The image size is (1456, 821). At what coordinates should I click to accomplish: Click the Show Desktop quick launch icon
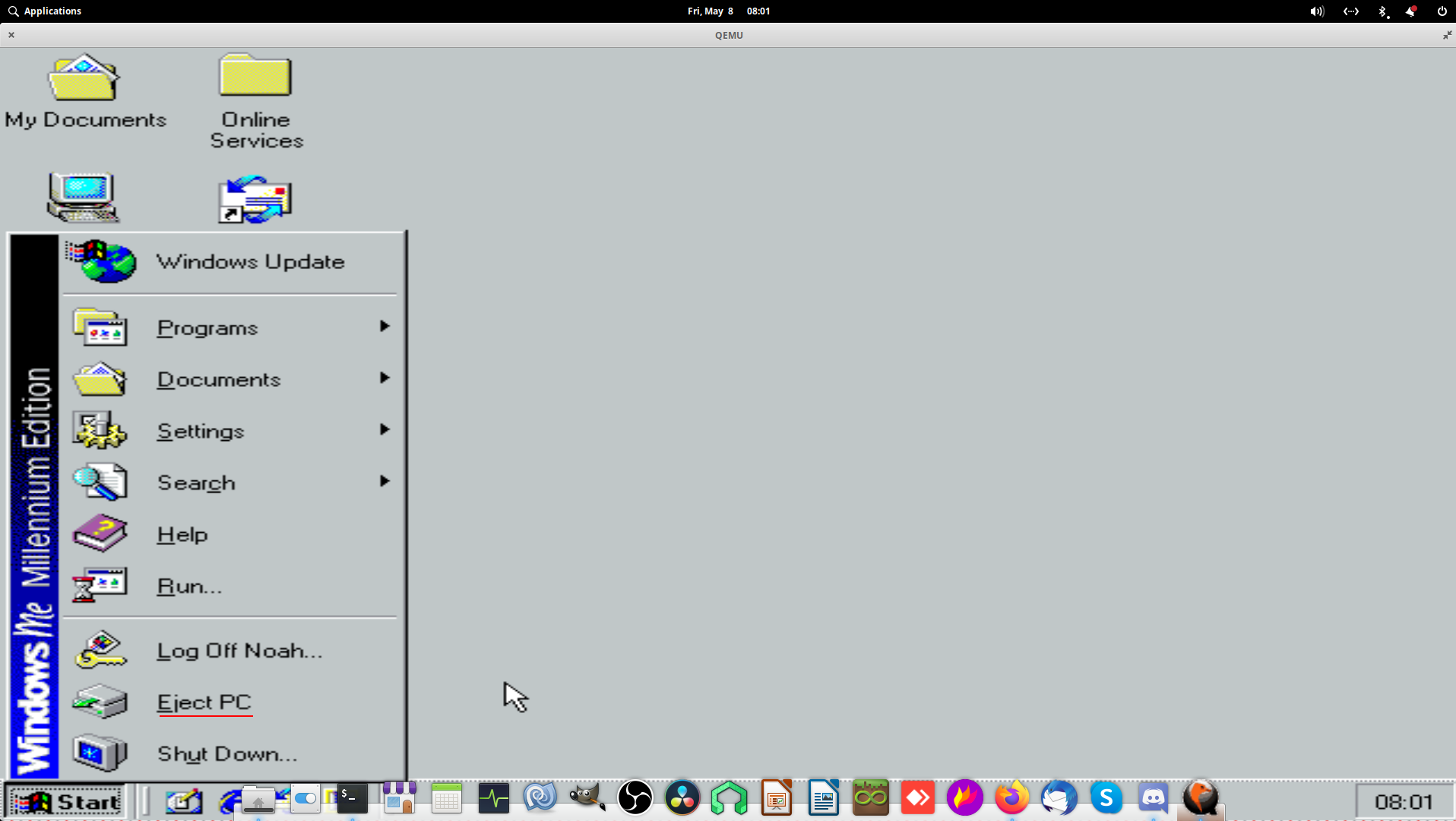184,800
